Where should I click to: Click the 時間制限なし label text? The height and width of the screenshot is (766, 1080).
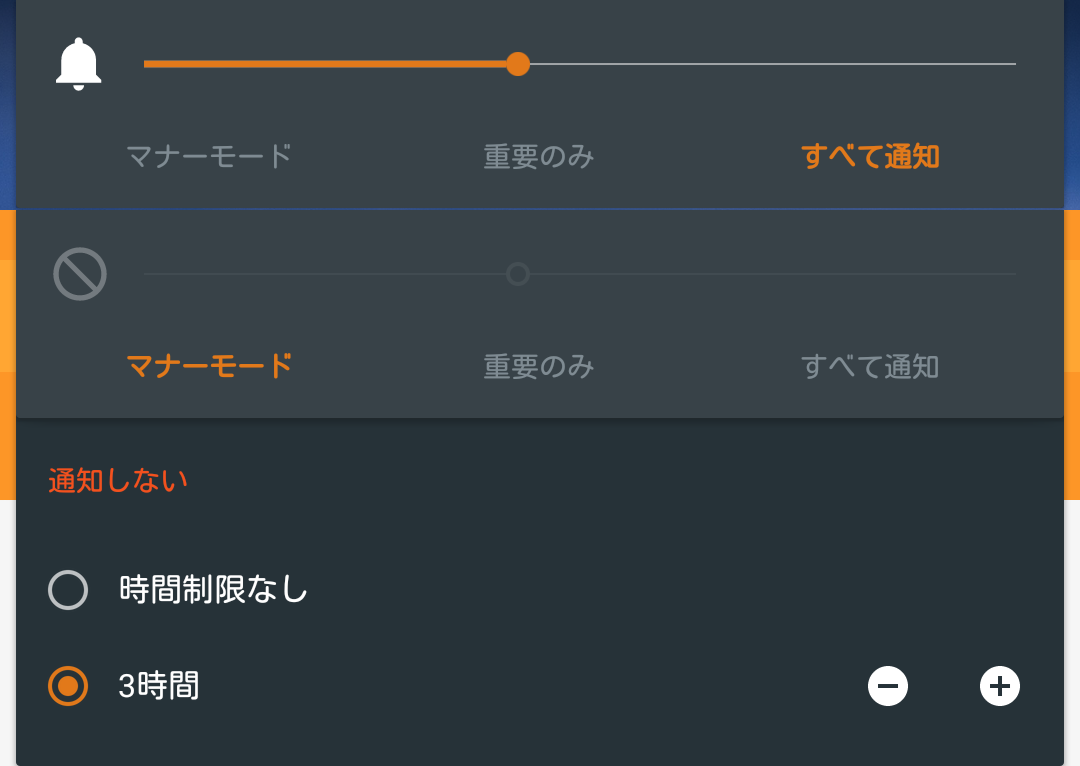tap(214, 590)
